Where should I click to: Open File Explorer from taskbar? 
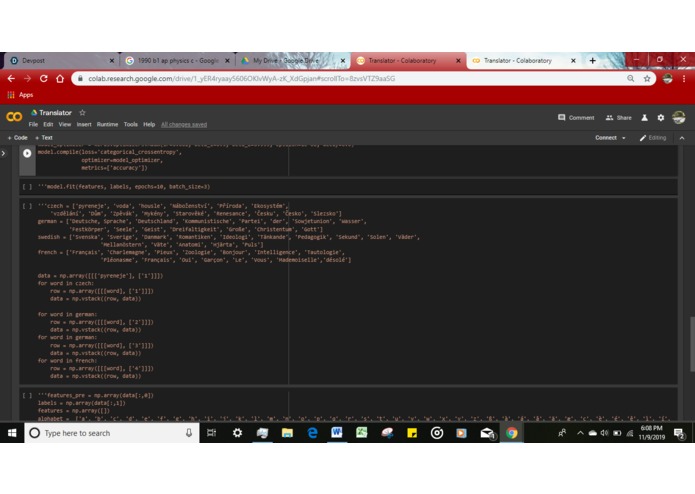point(287,433)
